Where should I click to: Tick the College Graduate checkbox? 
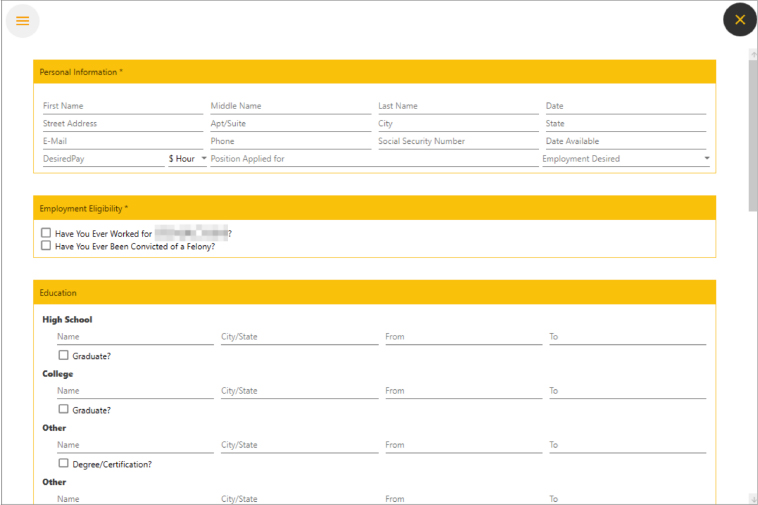pyautogui.click(x=63, y=409)
